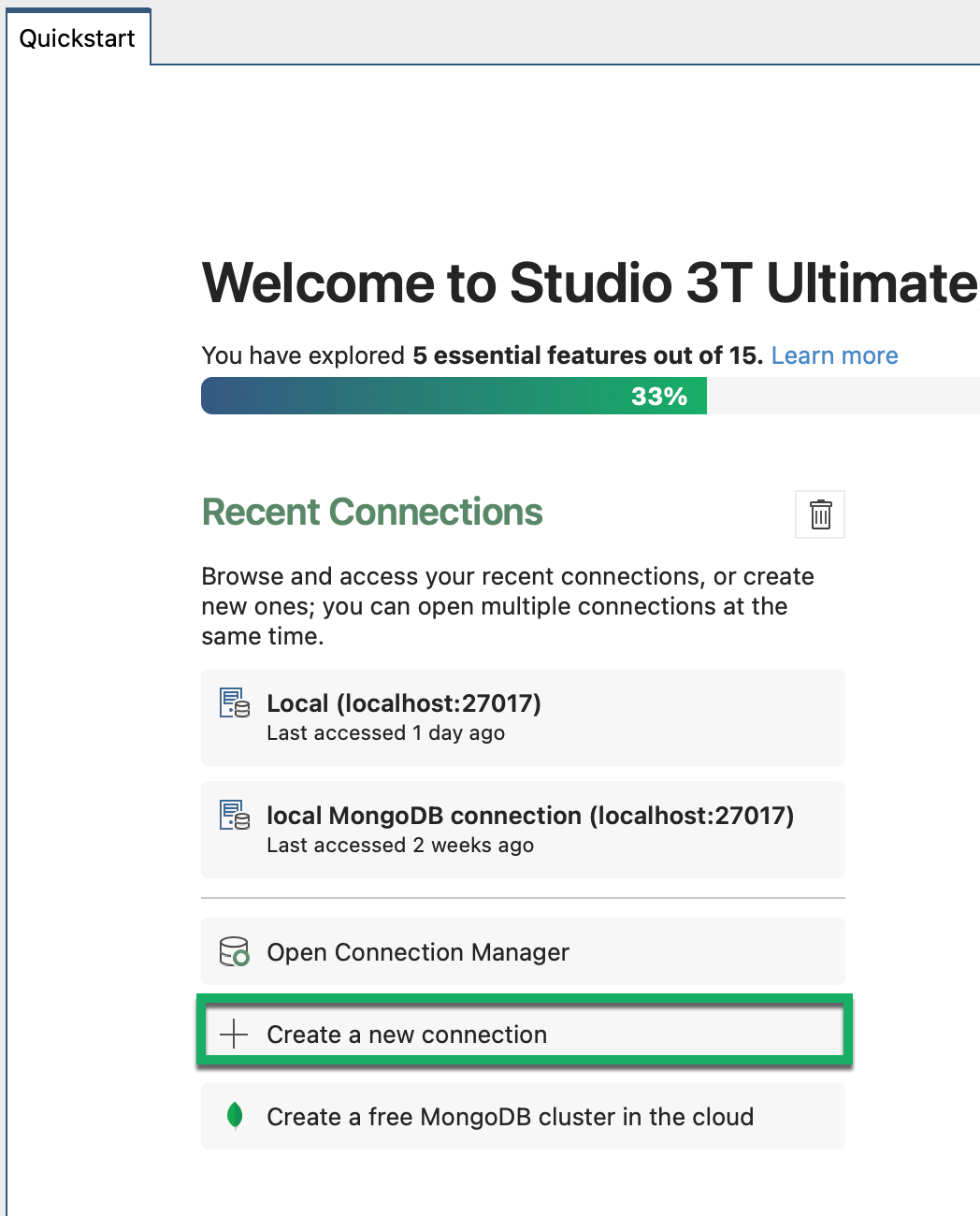
Task: Click the Welcome to Studio 3T heading
Action: 589,282
